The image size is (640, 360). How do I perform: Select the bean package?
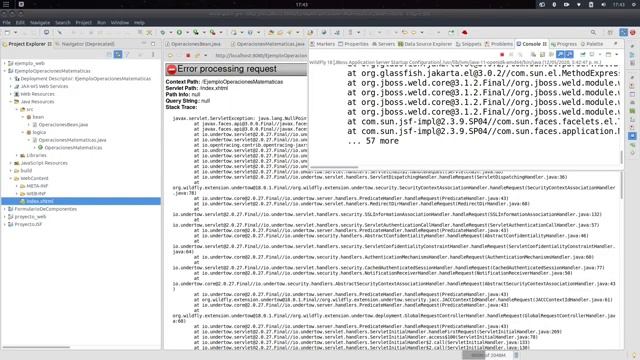coord(35,117)
